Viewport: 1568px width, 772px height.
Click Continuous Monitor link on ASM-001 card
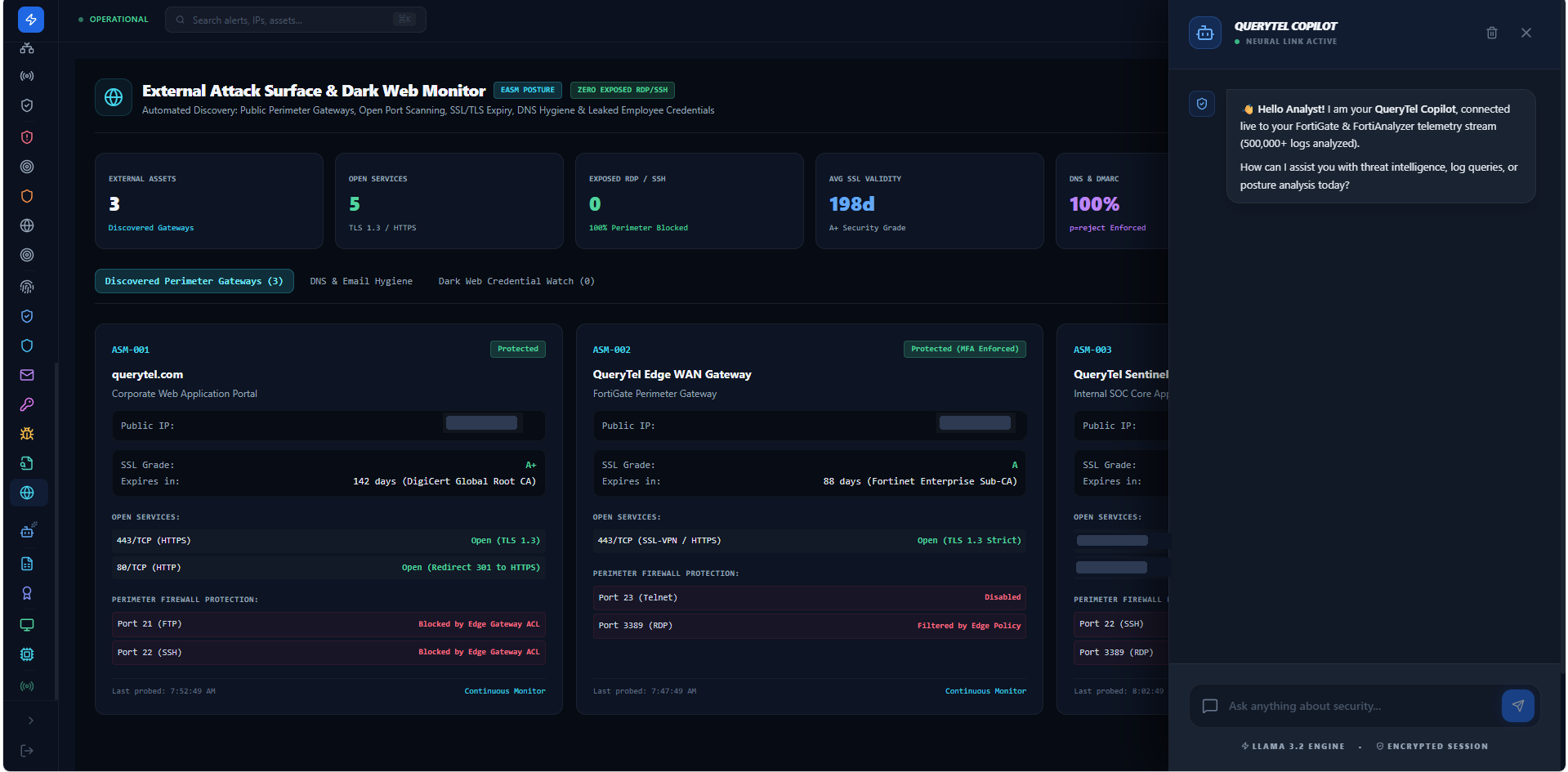[505, 691]
